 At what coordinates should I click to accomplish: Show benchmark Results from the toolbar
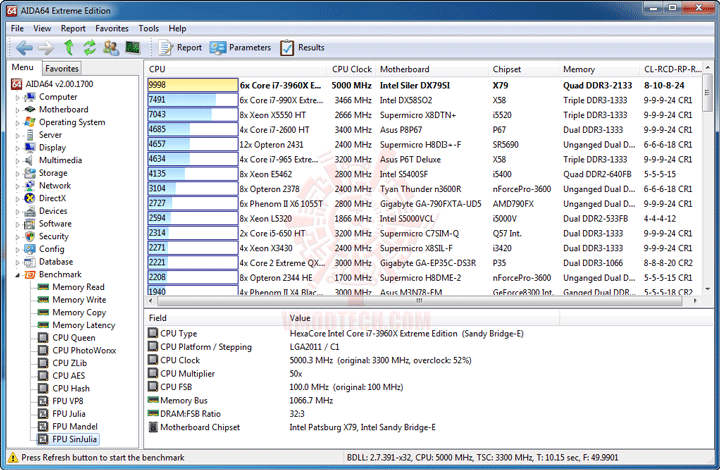pyautogui.click(x=302, y=47)
